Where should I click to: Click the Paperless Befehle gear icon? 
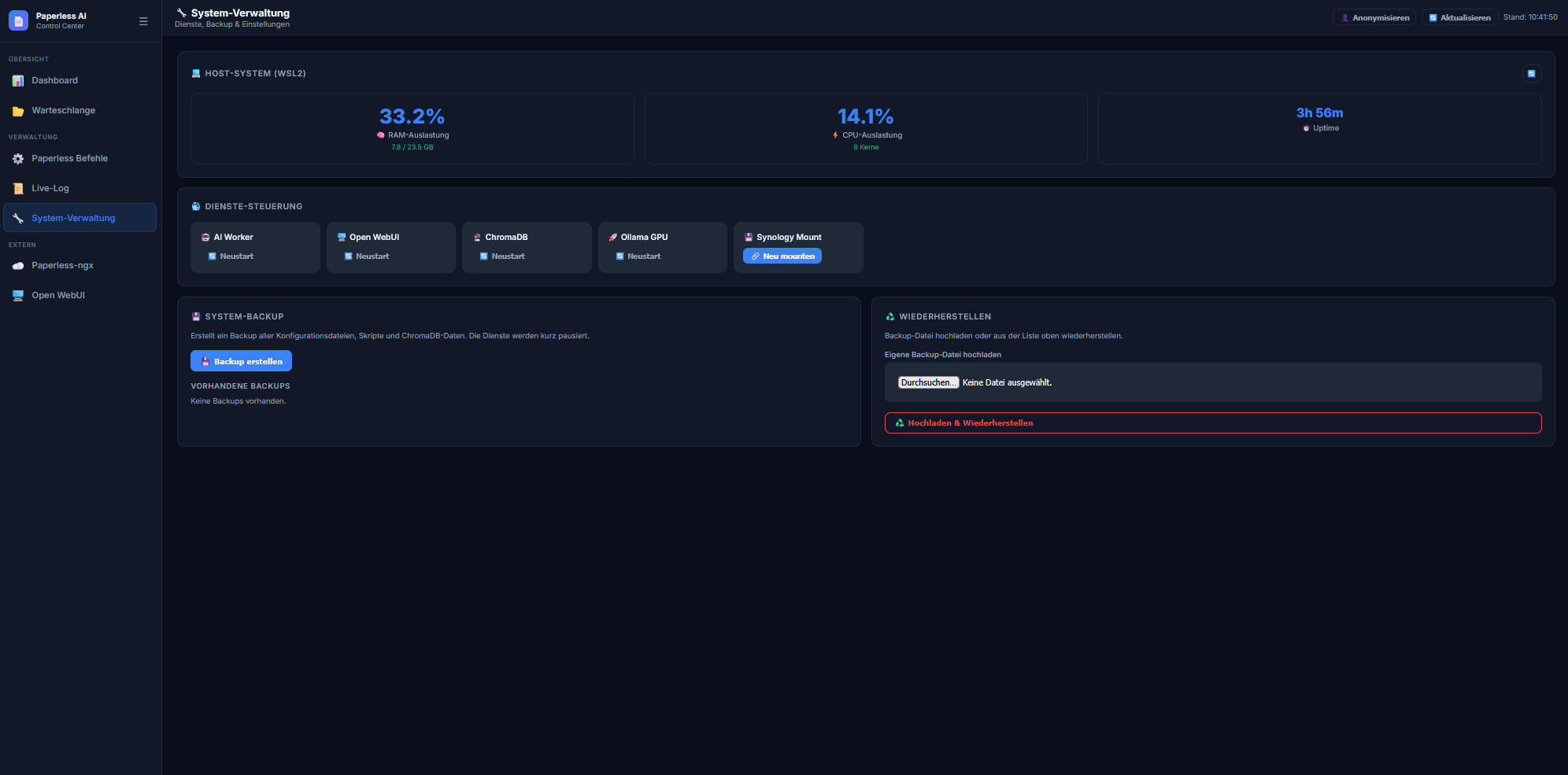coord(18,159)
